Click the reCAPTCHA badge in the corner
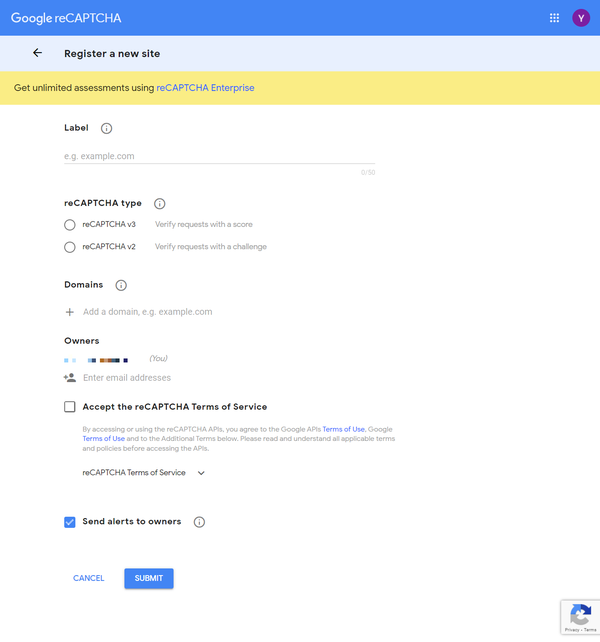The height and width of the screenshot is (642, 600). click(580, 617)
